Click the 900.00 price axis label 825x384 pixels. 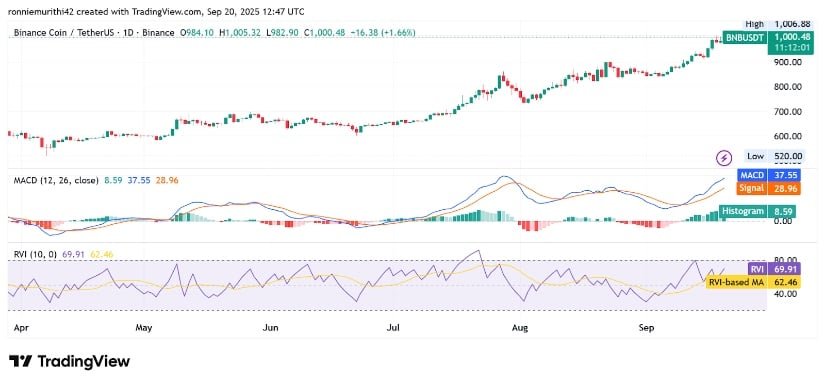tap(787, 62)
